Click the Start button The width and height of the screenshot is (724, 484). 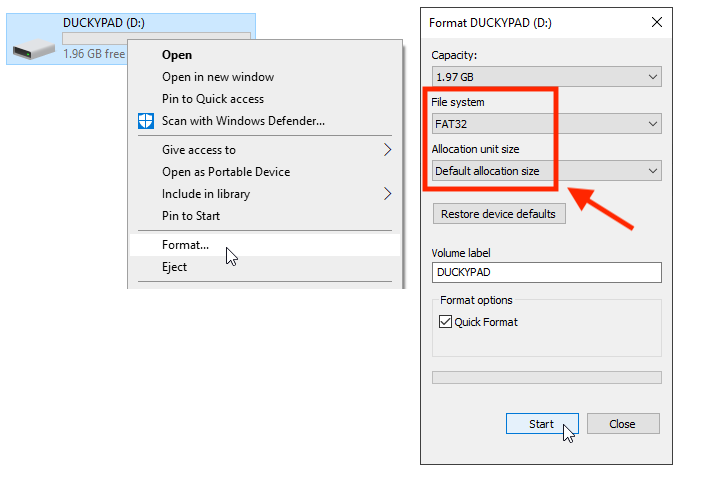[x=542, y=424]
